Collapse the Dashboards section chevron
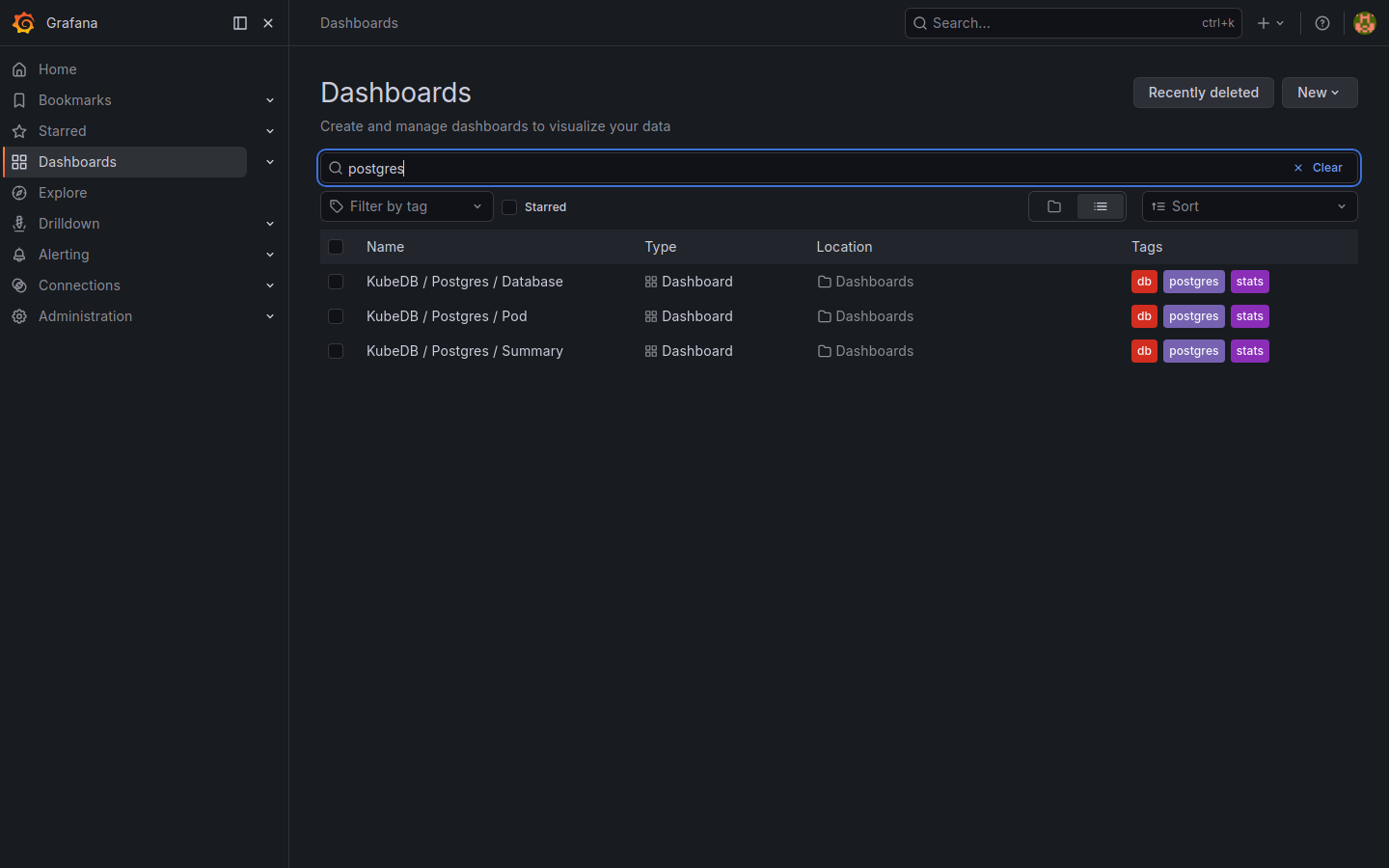The height and width of the screenshot is (868, 1389). coord(270,162)
